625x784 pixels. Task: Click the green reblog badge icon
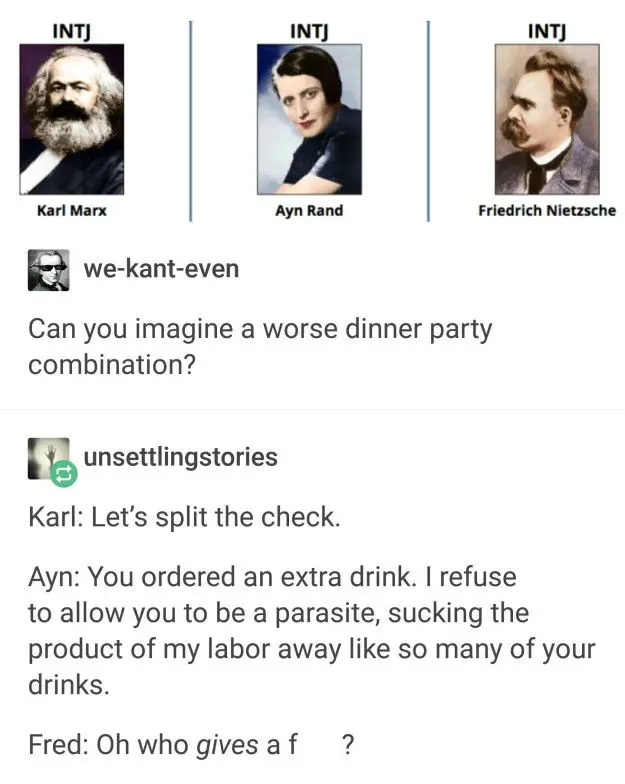click(64, 473)
